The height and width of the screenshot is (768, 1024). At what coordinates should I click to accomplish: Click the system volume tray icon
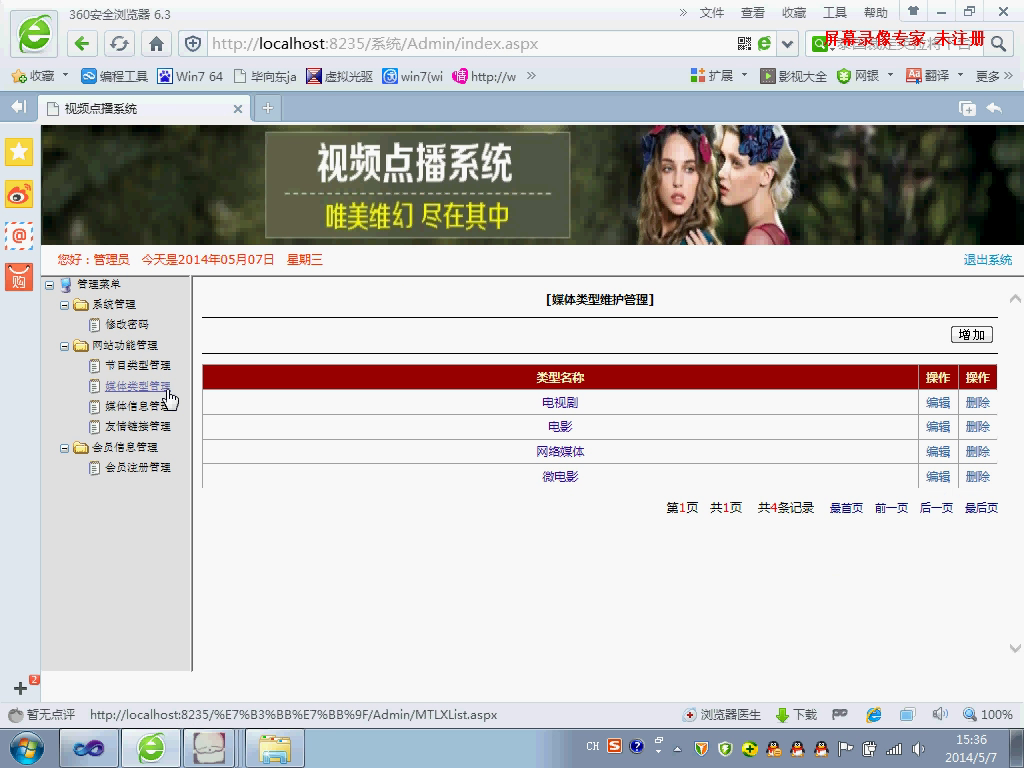tap(918, 749)
